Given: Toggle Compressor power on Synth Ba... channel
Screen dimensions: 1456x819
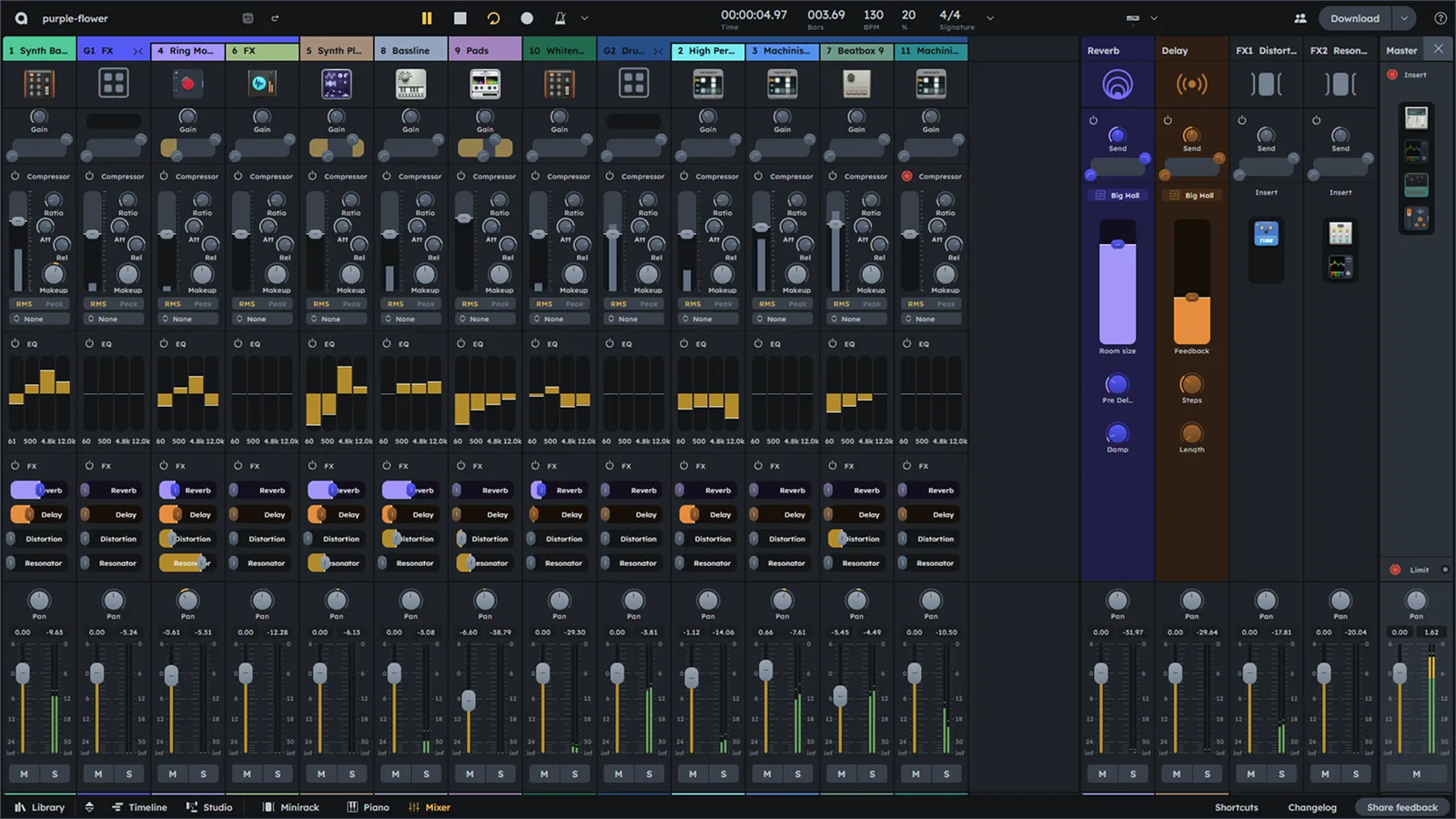Looking at the screenshot, I should point(15,176).
